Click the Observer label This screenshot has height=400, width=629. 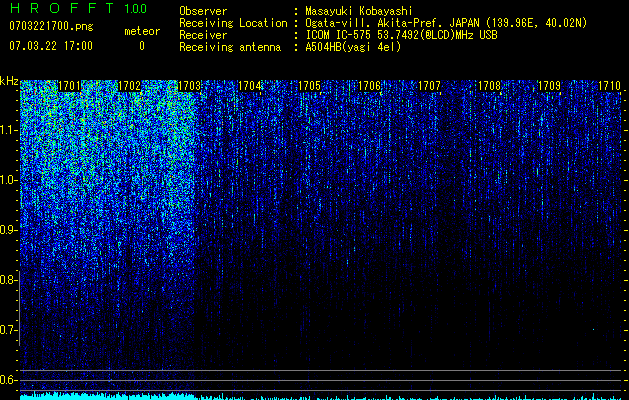coord(203,11)
